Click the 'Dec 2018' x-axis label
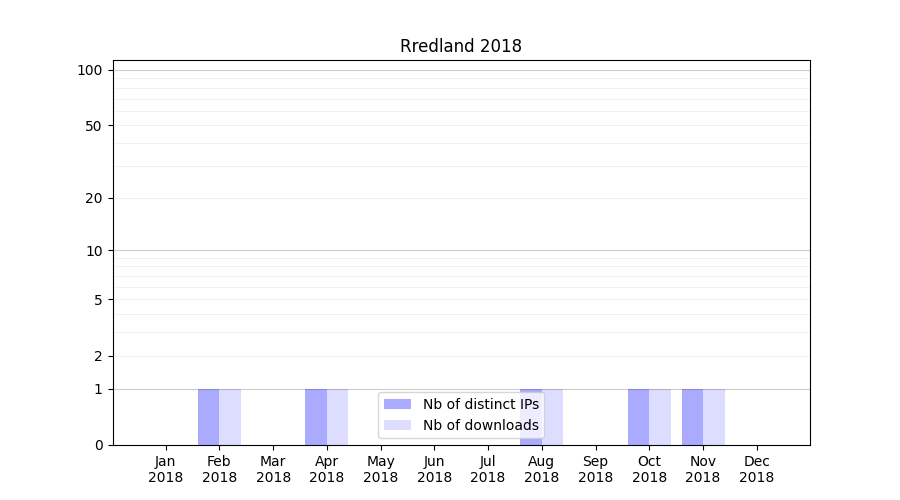900x500 pixels. click(x=756, y=469)
